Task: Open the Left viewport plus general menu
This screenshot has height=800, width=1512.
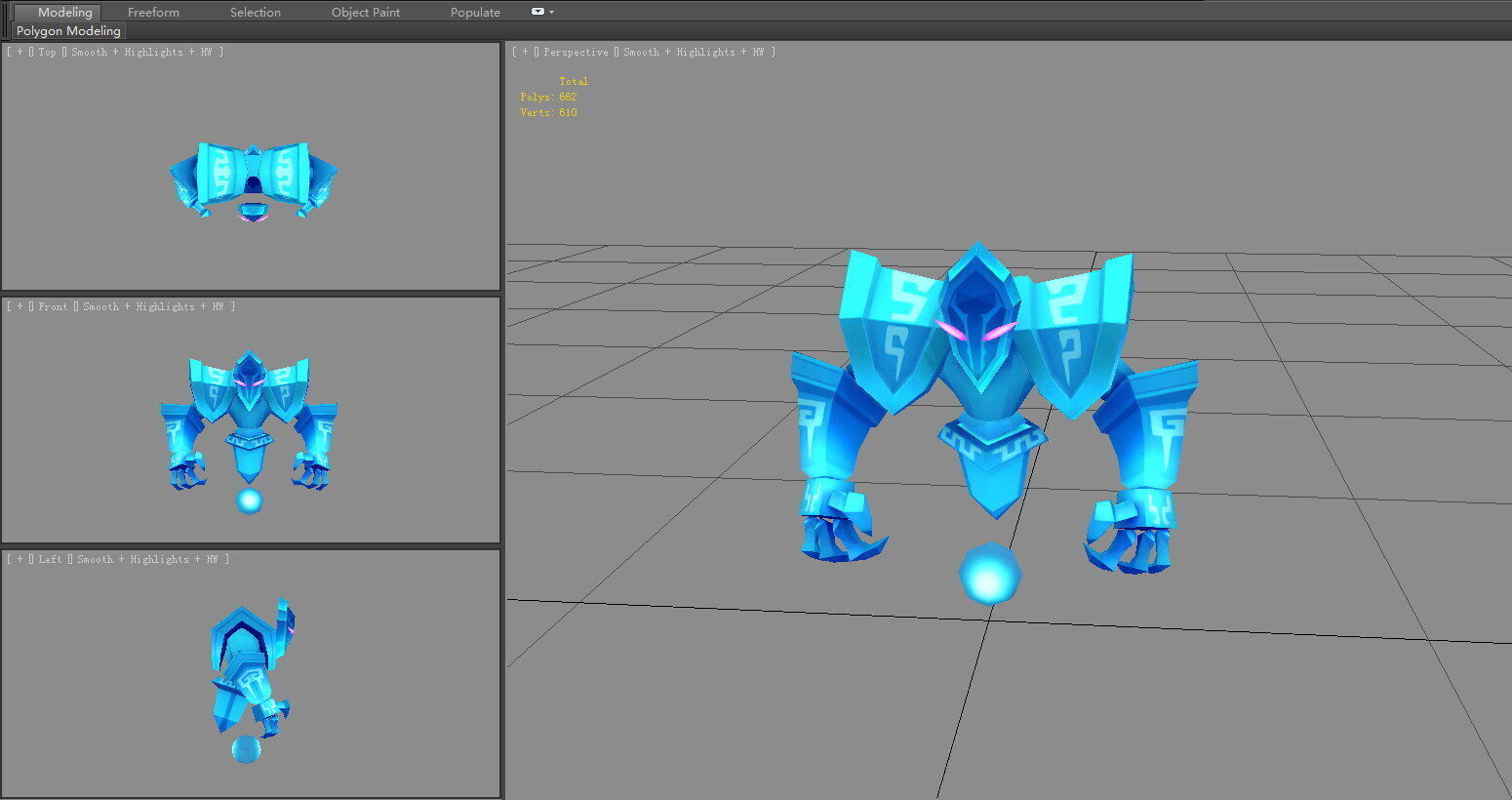Action: (20, 559)
